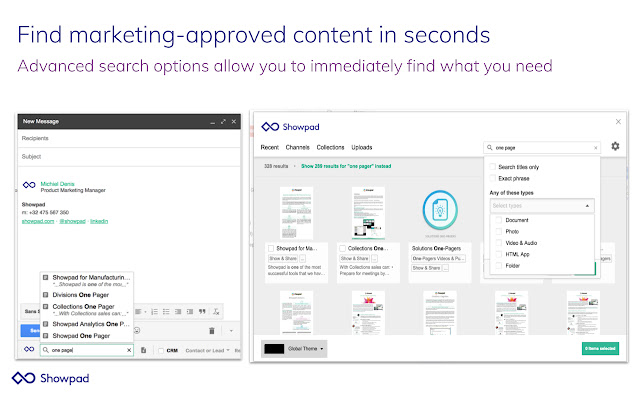Click the Subject field
Screen dimensions: 640x400
(129, 156)
